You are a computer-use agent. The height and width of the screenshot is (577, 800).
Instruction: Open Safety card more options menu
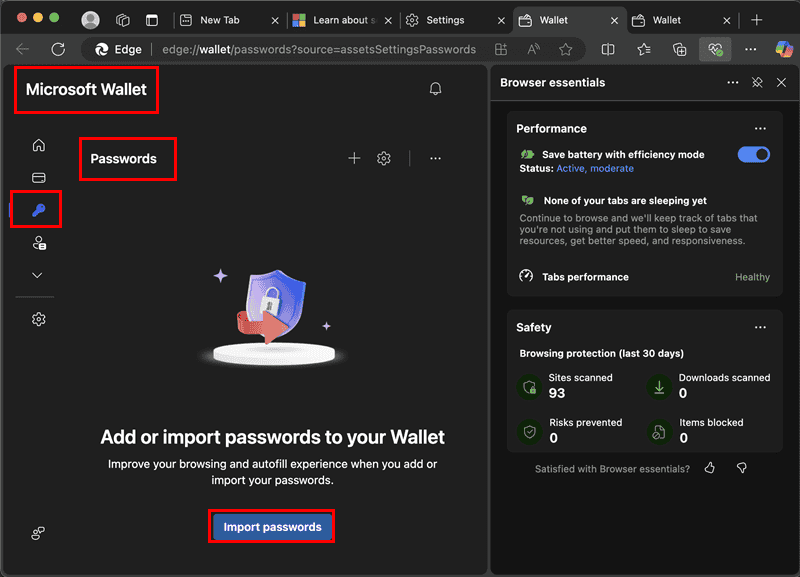click(x=760, y=327)
